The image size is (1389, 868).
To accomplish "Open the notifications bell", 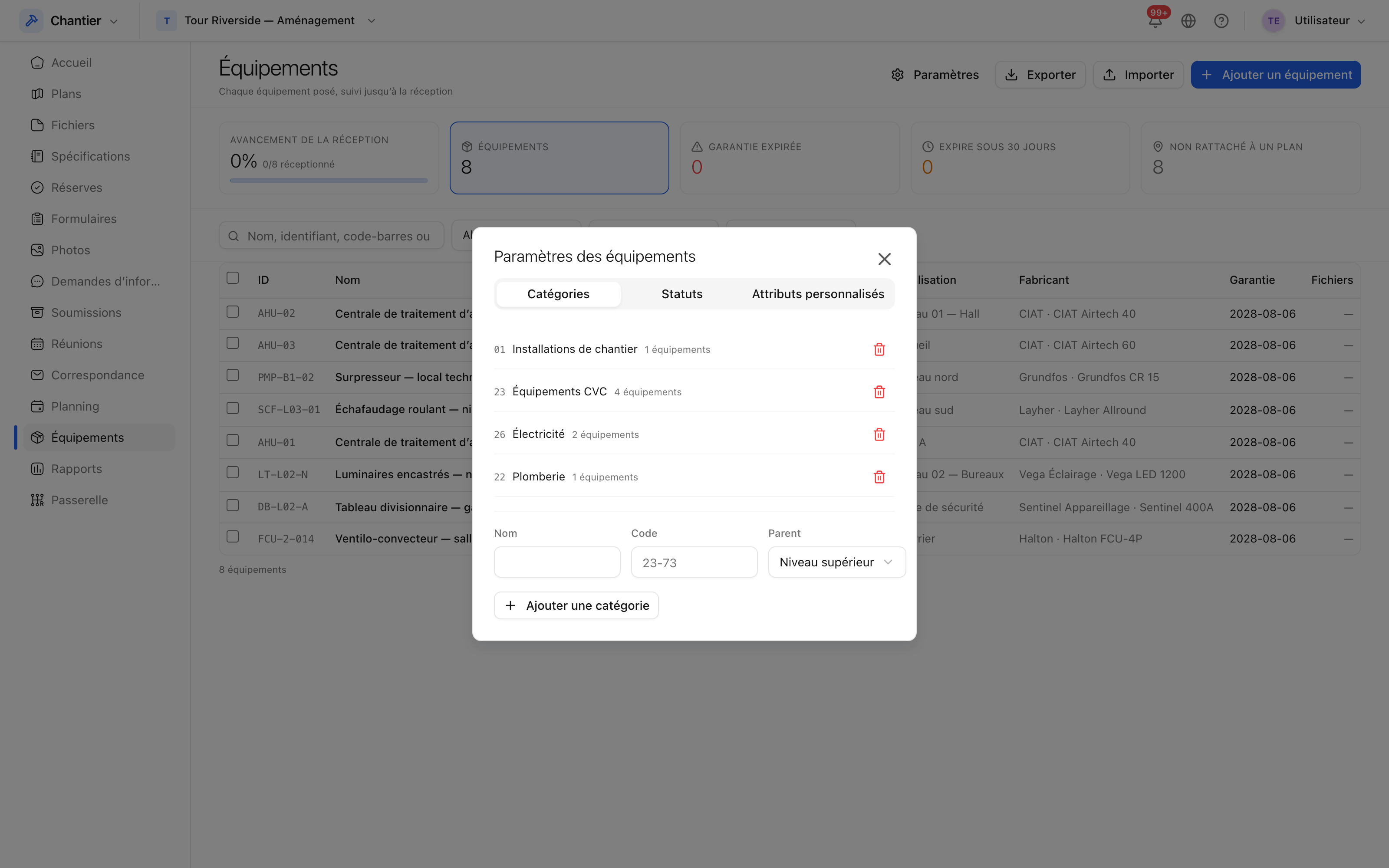I will coord(1155,21).
